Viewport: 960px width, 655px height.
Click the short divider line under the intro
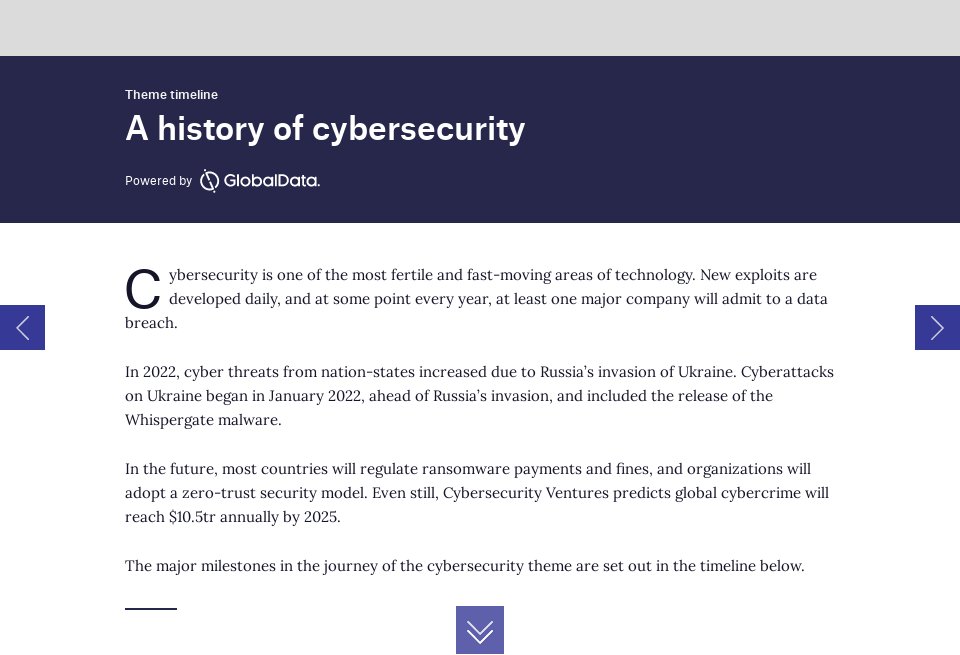[x=150, y=607]
